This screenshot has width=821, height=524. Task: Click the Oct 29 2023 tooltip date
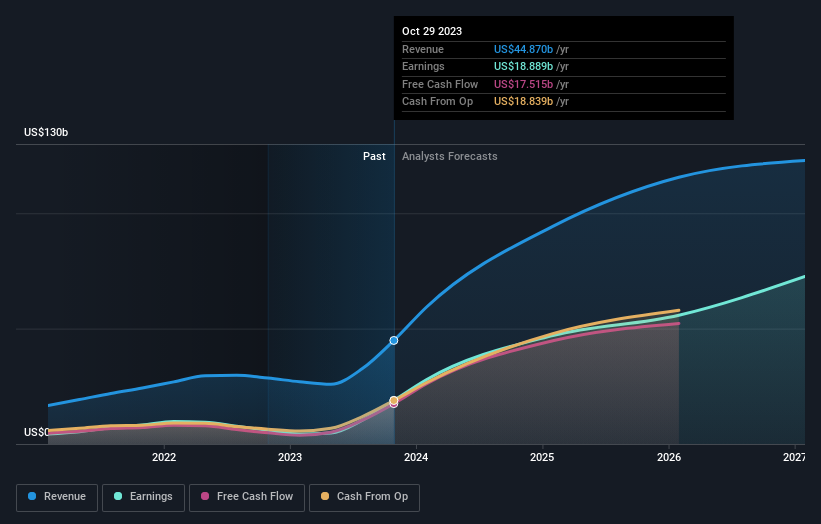point(432,31)
